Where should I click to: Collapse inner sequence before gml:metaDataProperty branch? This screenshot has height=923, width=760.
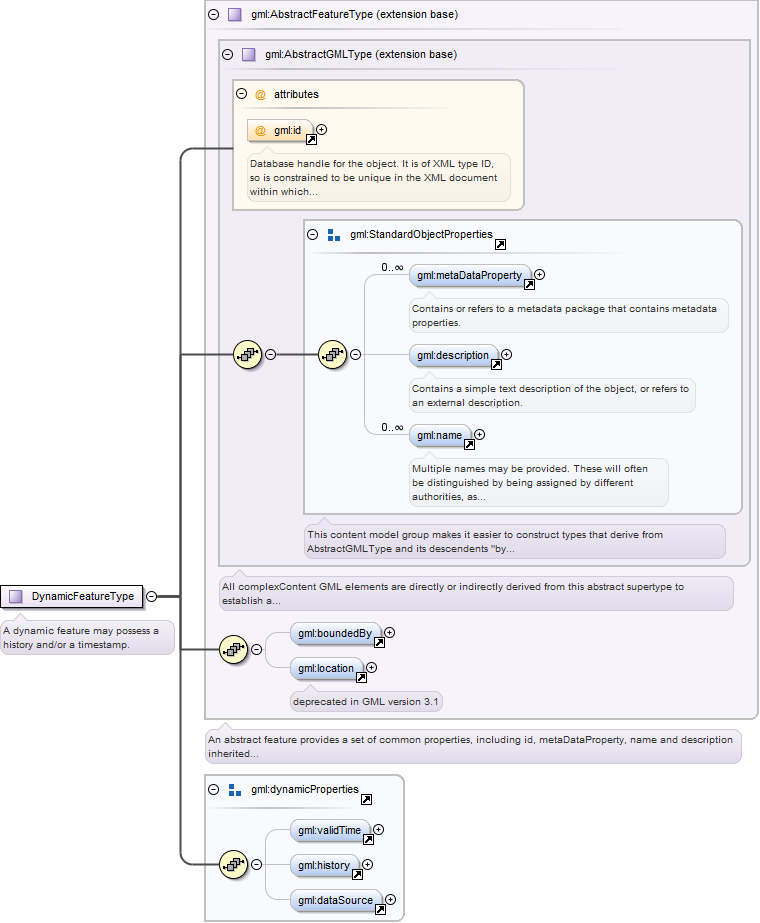[356, 354]
